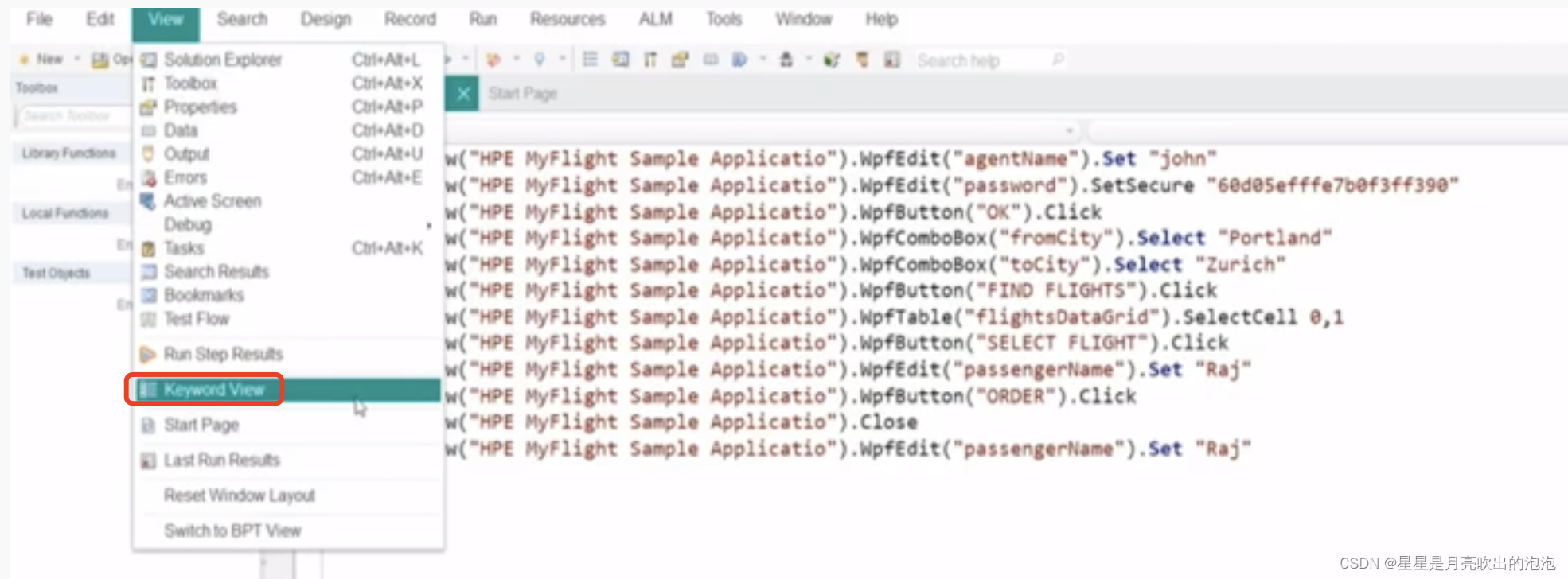Viewport: 1568px width, 579px height.
Task: Click the toCity Select "Zurich" line
Action: (865, 265)
